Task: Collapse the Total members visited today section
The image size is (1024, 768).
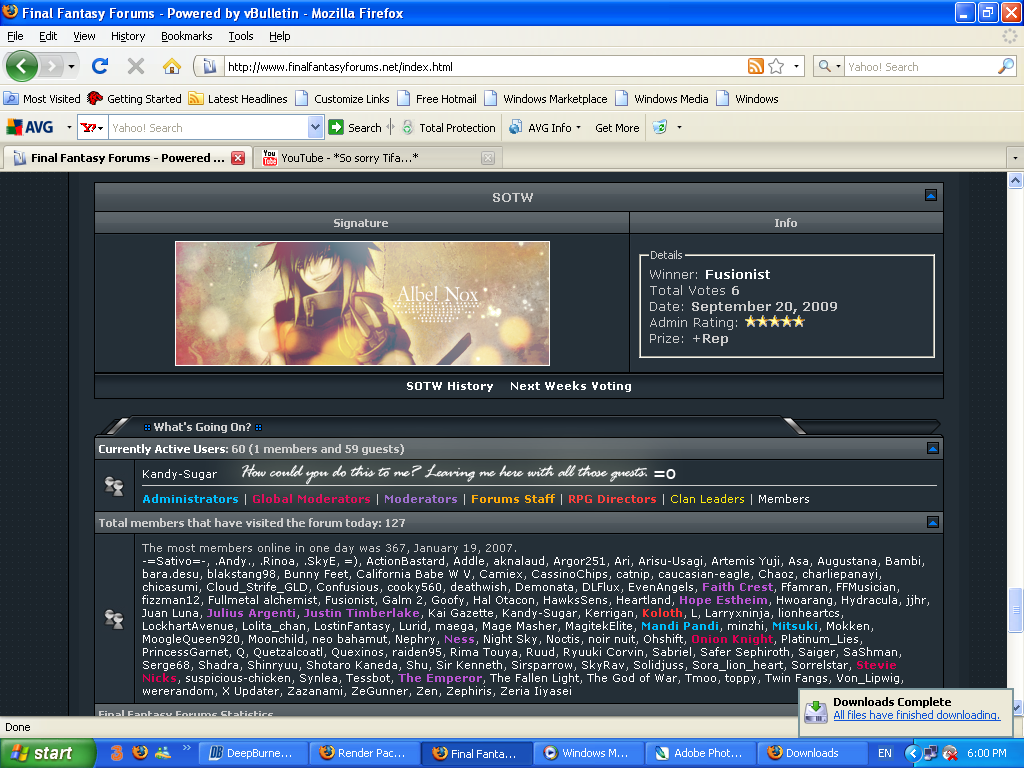Action: coord(933,522)
